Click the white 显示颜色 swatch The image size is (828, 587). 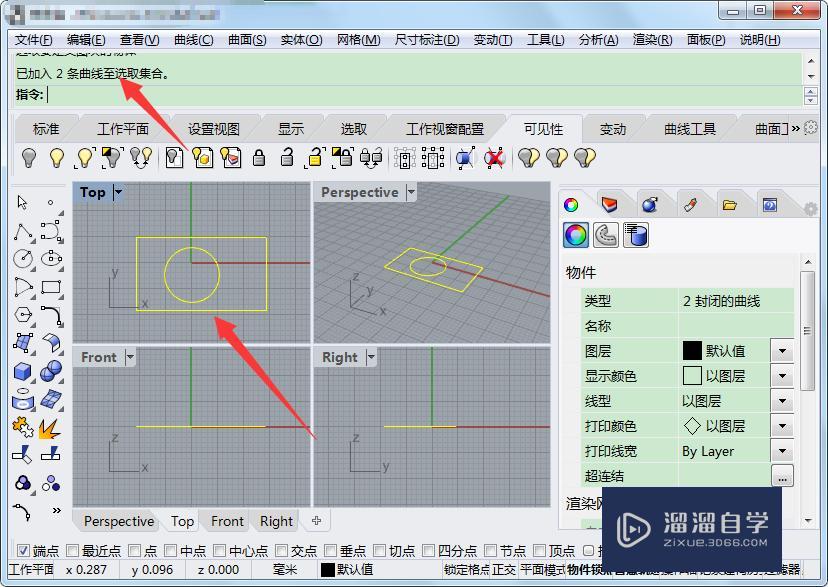(x=692, y=376)
